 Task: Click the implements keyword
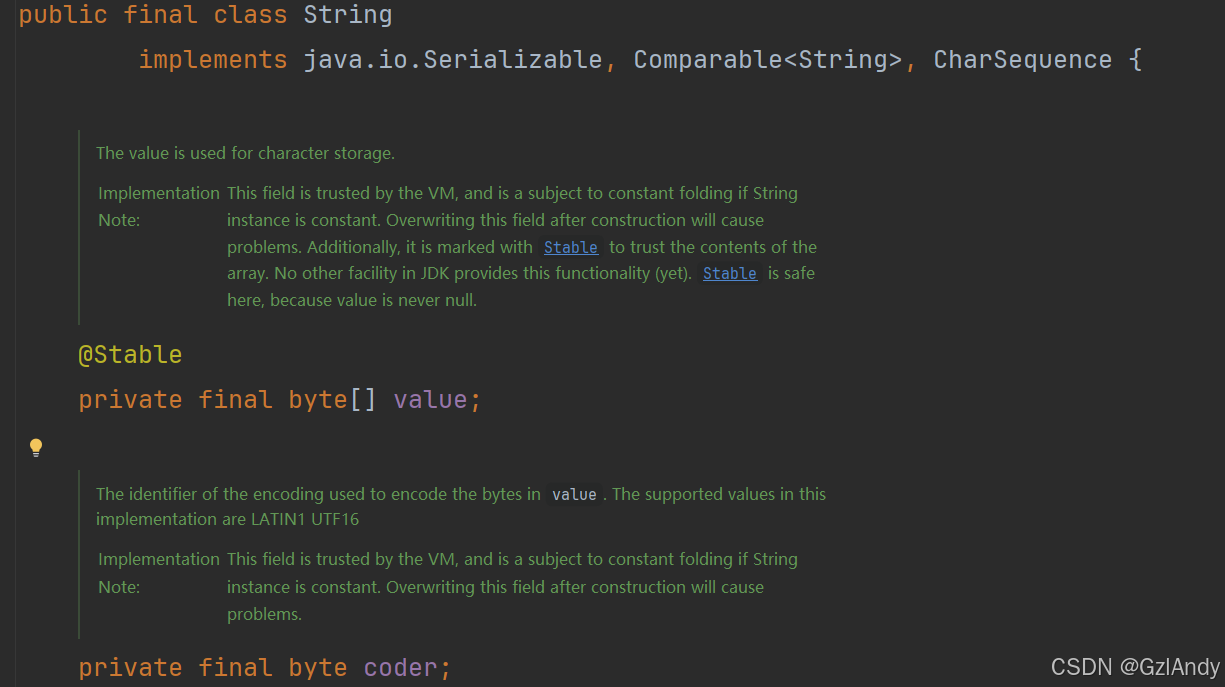(213, 59)
